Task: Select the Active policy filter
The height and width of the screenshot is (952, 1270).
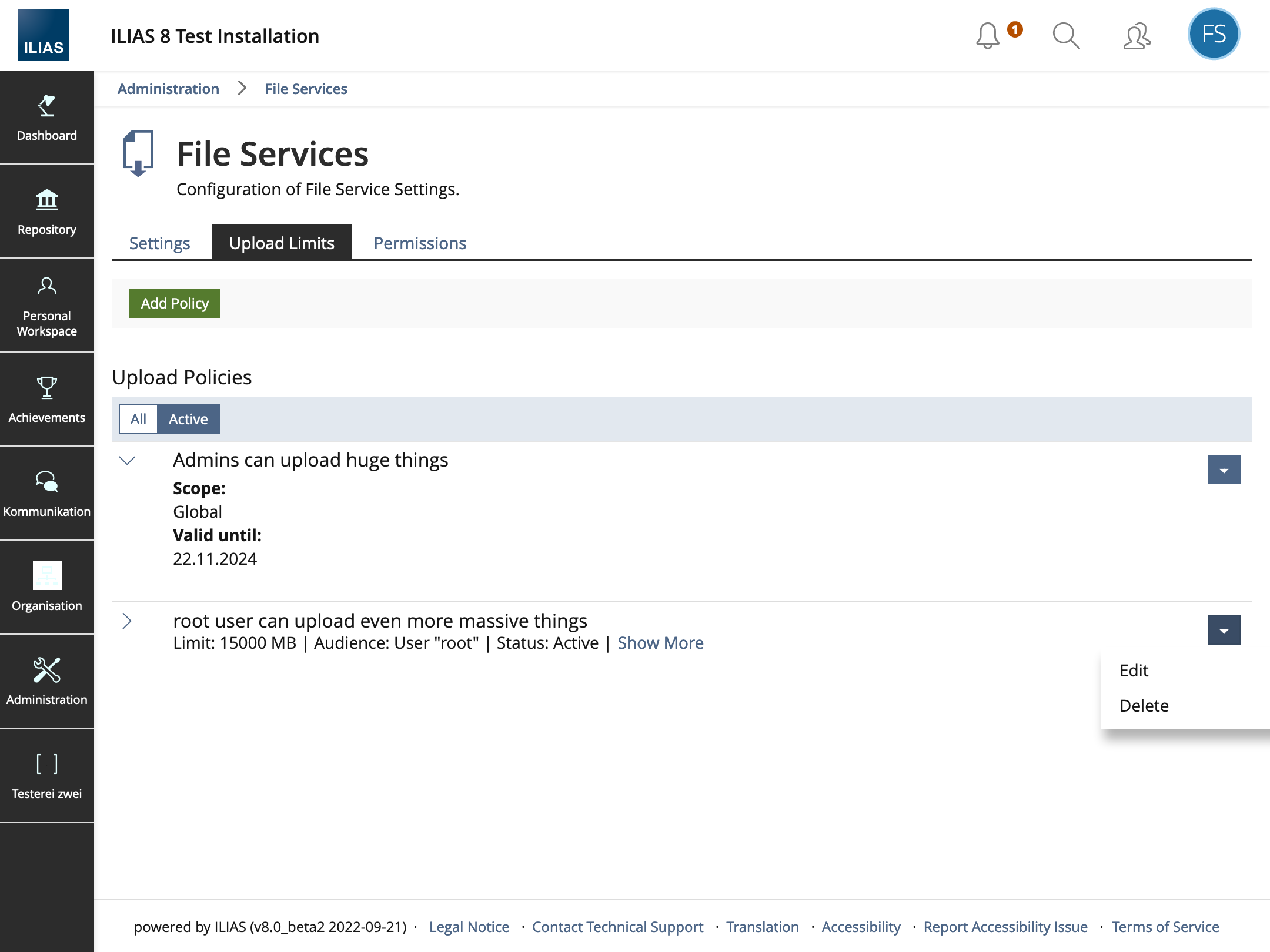Action: coord(188,419)
